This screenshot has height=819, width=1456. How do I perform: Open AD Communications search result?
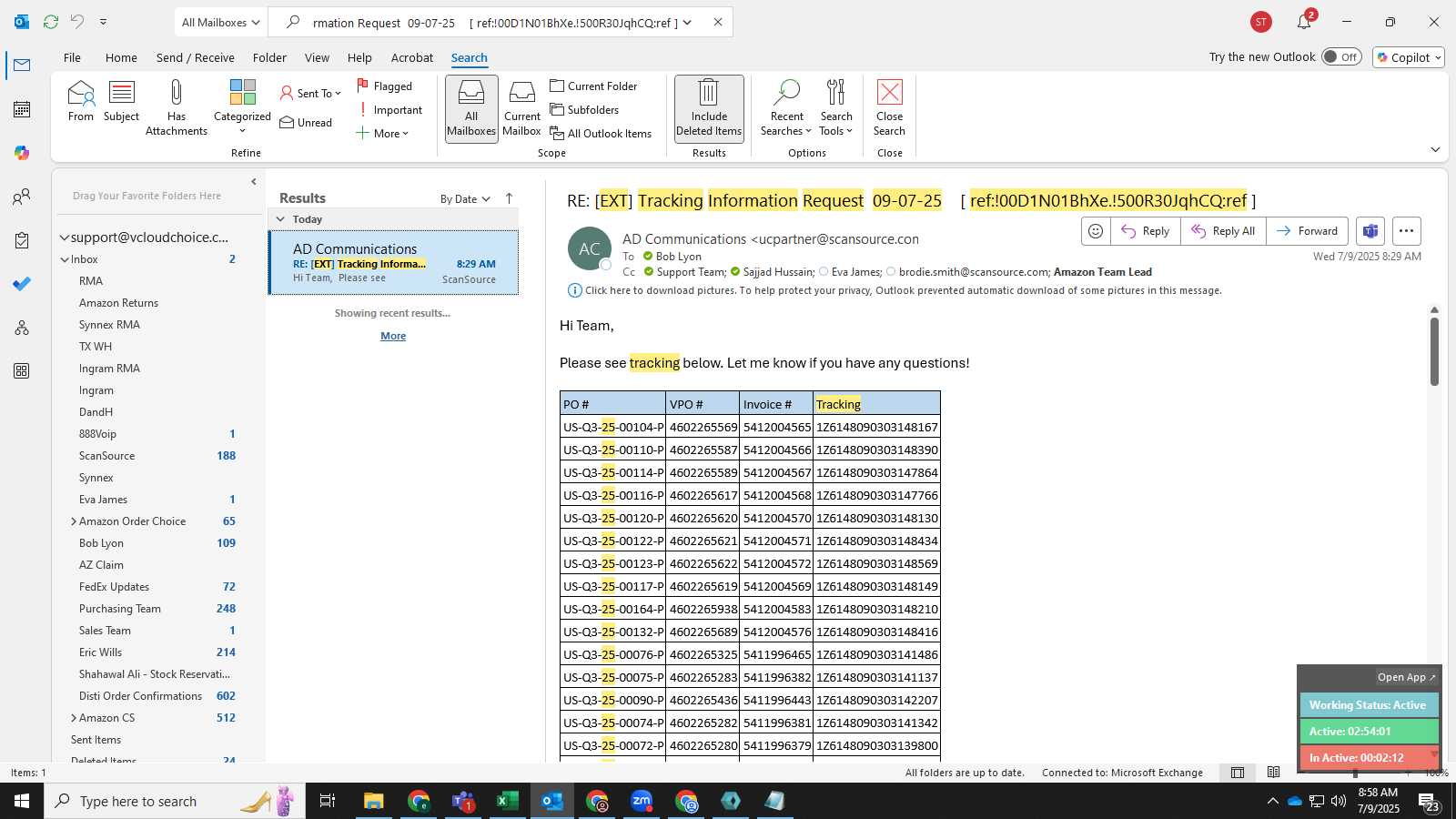pyautogui.click(x=393, y=263)
